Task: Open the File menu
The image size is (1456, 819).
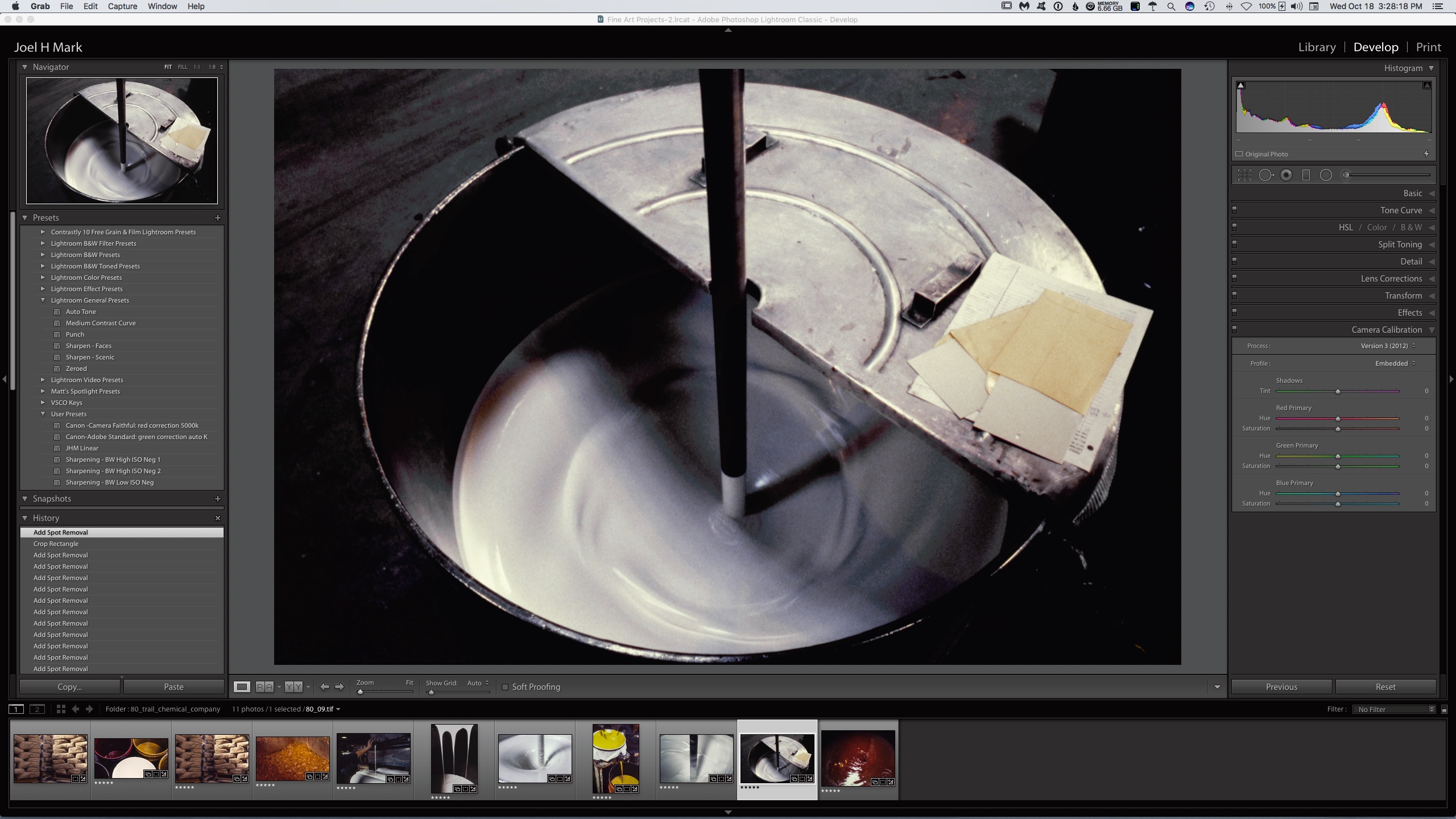Action: click(x=67, y=6)
